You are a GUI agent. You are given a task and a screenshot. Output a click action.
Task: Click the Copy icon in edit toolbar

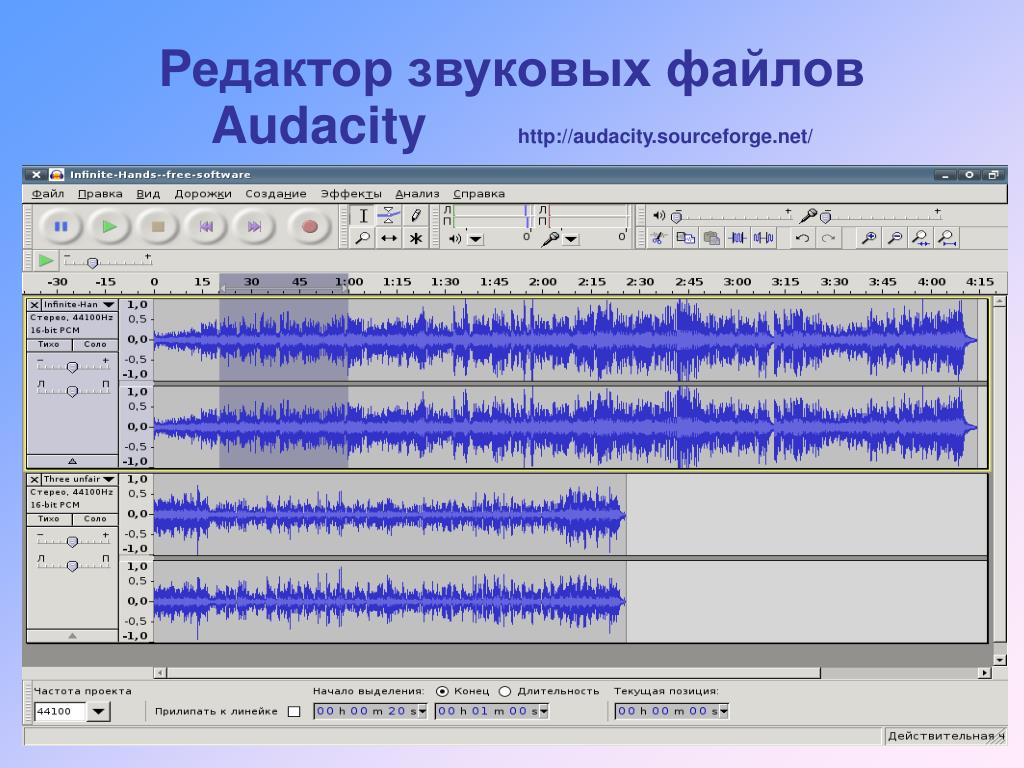pyautogui.click(x=685, y=238)
